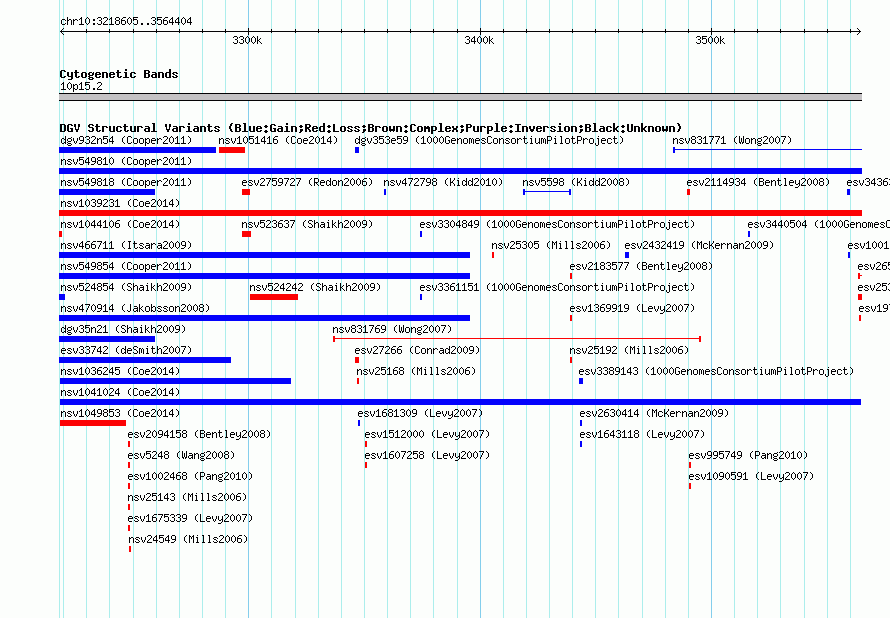This screenshot has height=618, width=890.
Task: Open the nsv25168 (Mills2006) label
Action: coord(416,371)
